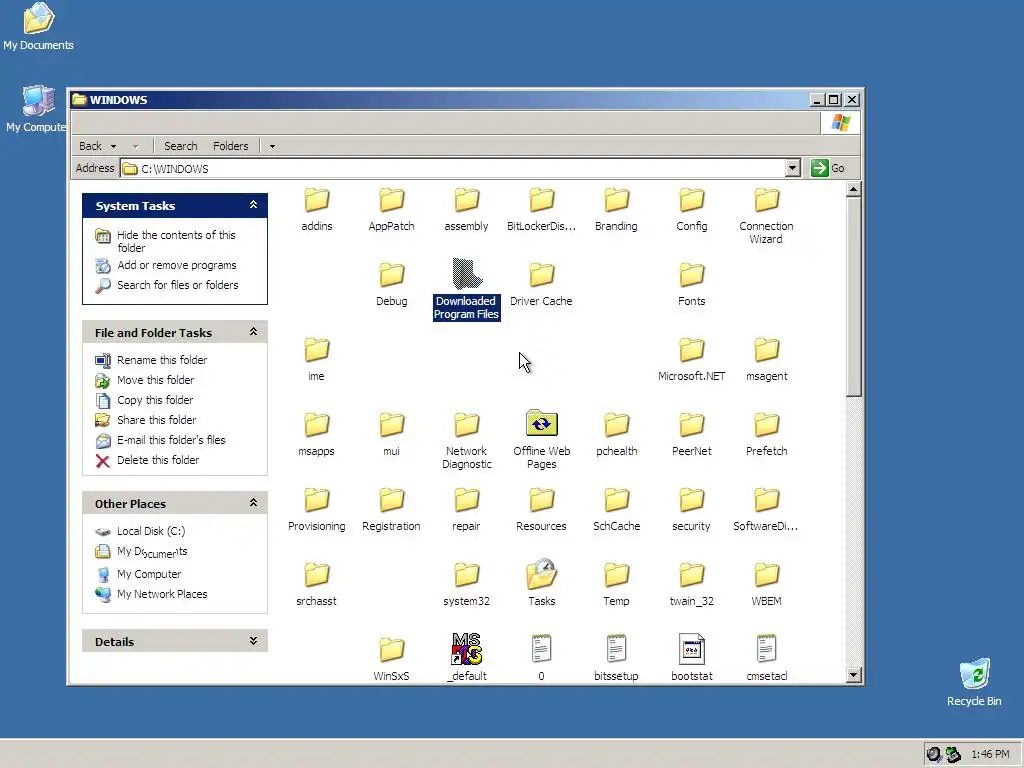1024x768 pixels.
Task: Click the scrollbar down arrow
Action: pyautogui.click(x=854, y=675)
